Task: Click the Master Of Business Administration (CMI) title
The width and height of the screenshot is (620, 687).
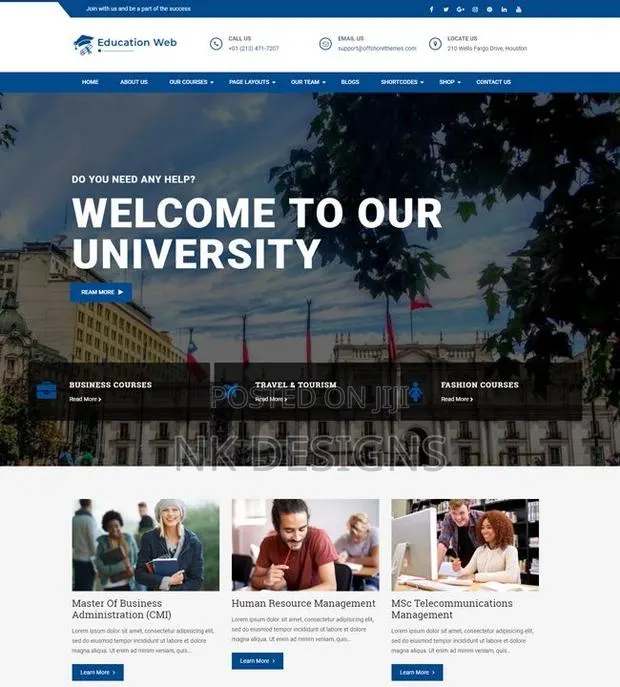Action: click(x=121, y=609)
